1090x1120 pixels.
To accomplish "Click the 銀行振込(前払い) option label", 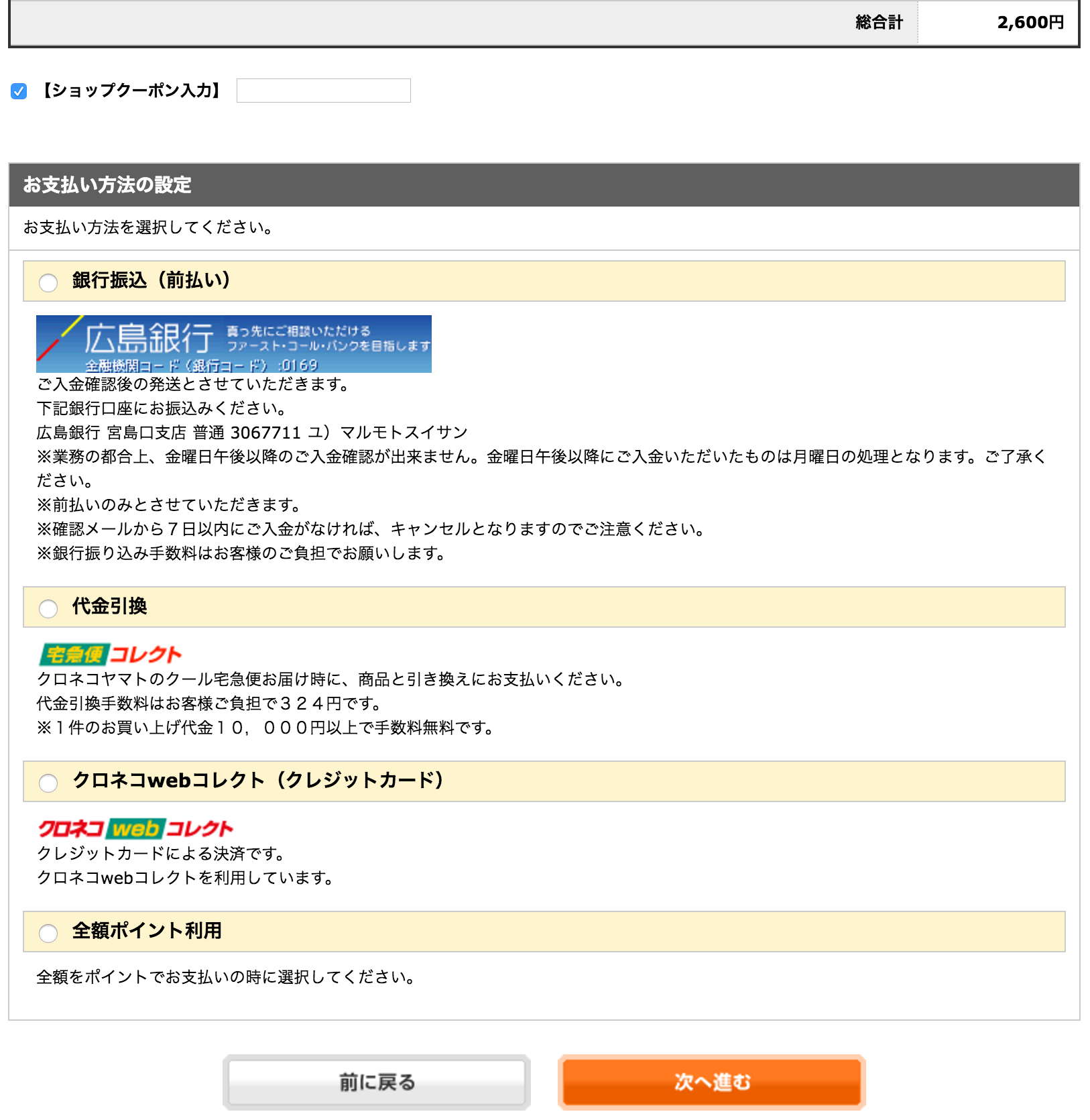I will [x=152, y=280].
